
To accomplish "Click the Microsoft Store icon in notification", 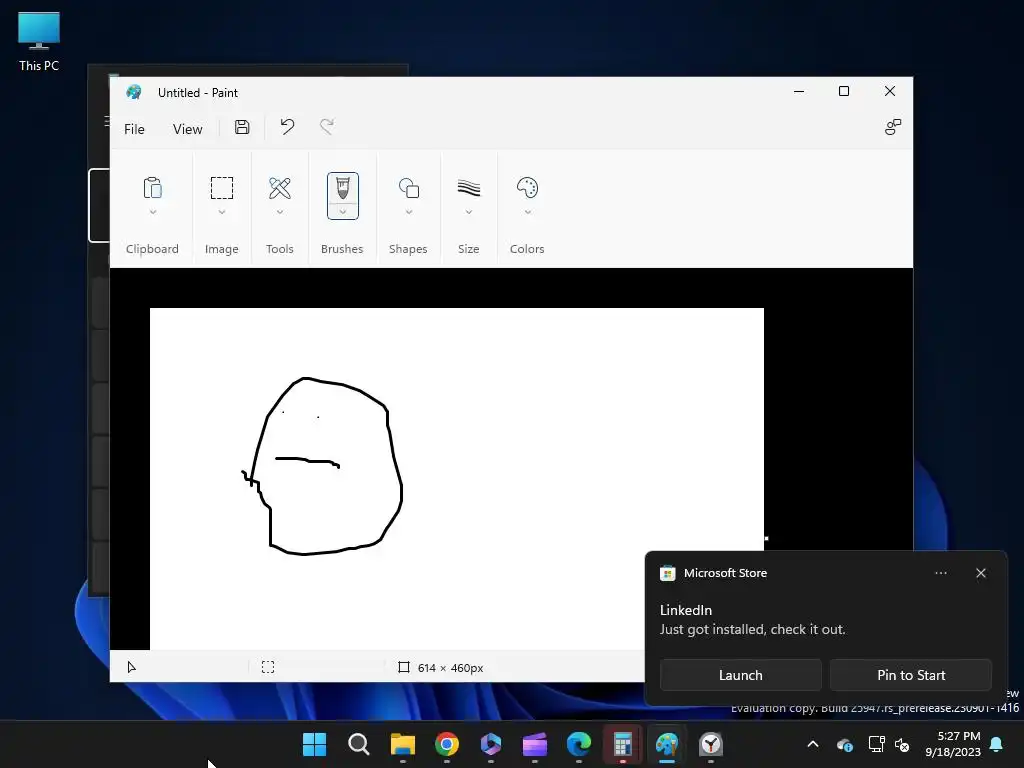I will (x=667, y=573).
